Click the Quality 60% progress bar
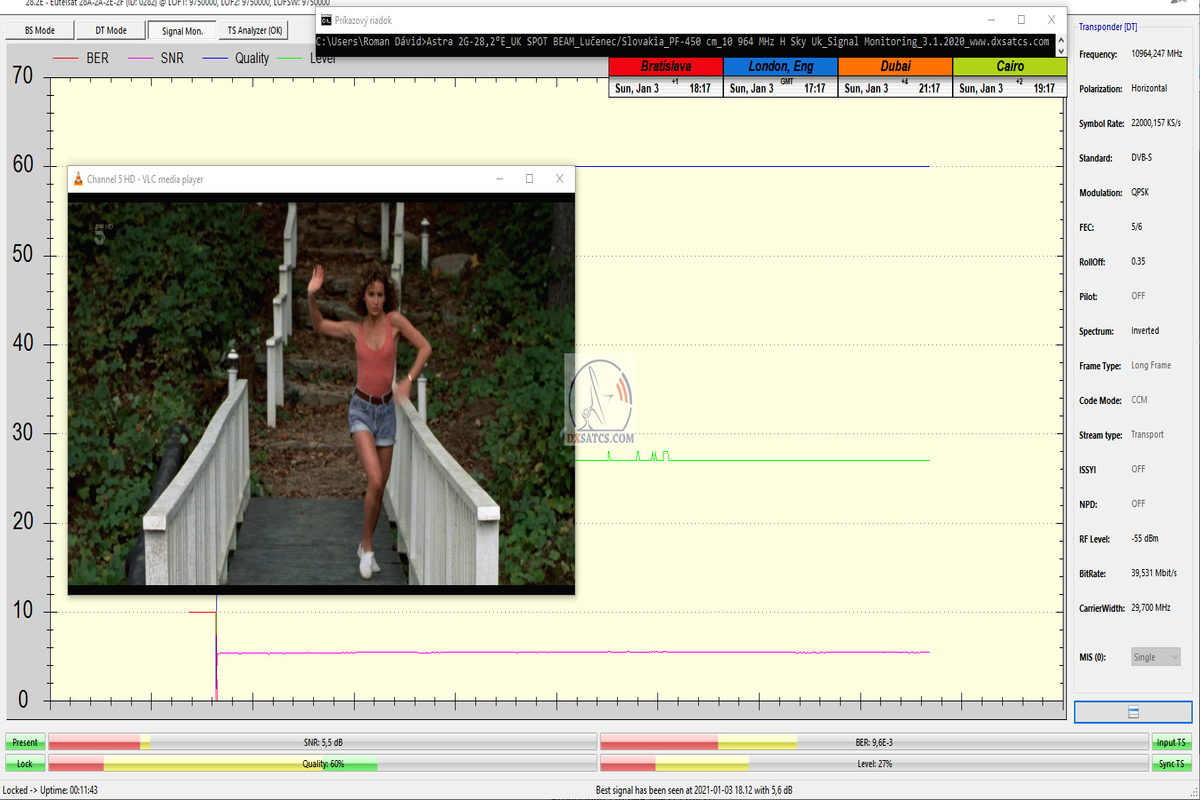The width and height of the screenshot is (1200, 800). pos(322,764)
